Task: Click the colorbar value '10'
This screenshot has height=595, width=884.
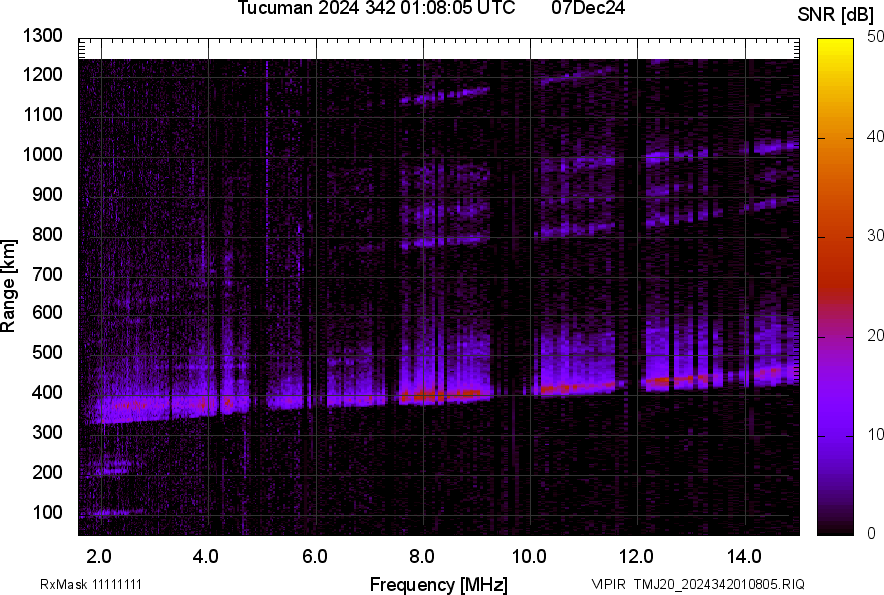Action: [x=876, y=435]
